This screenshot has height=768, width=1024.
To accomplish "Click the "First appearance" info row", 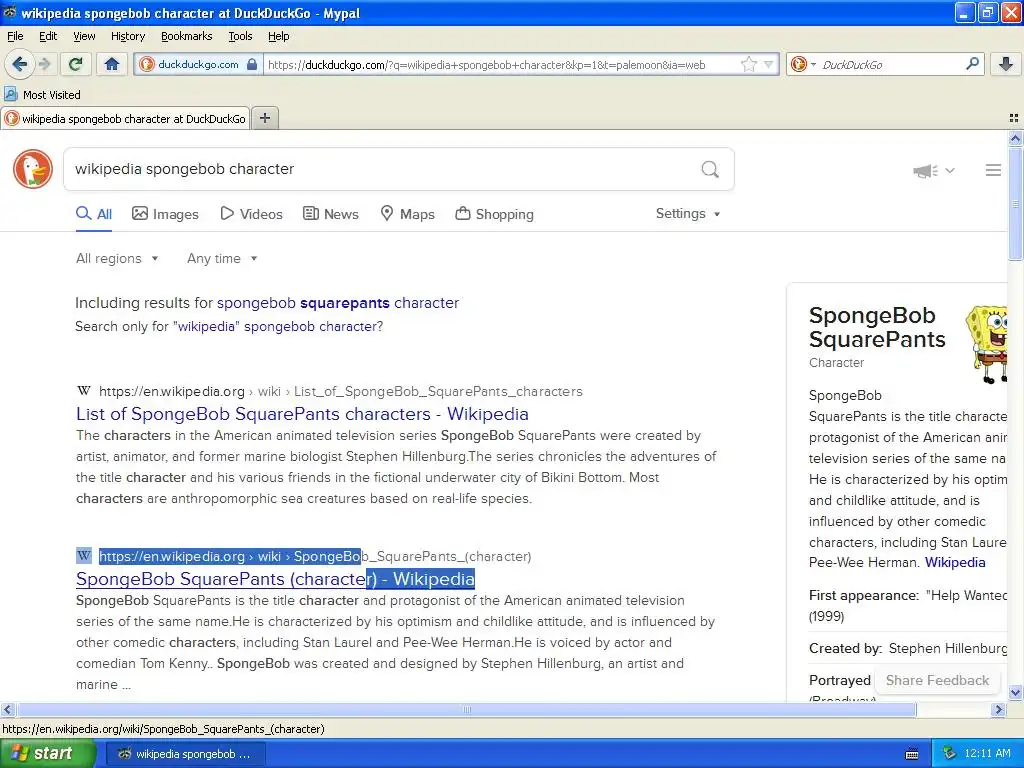I will click(908, 606).
